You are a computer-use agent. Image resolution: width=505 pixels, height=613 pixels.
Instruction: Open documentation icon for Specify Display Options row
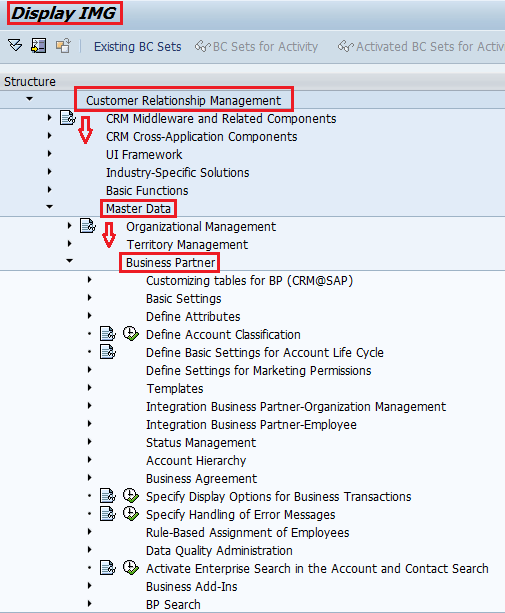[x=108, y=496]
